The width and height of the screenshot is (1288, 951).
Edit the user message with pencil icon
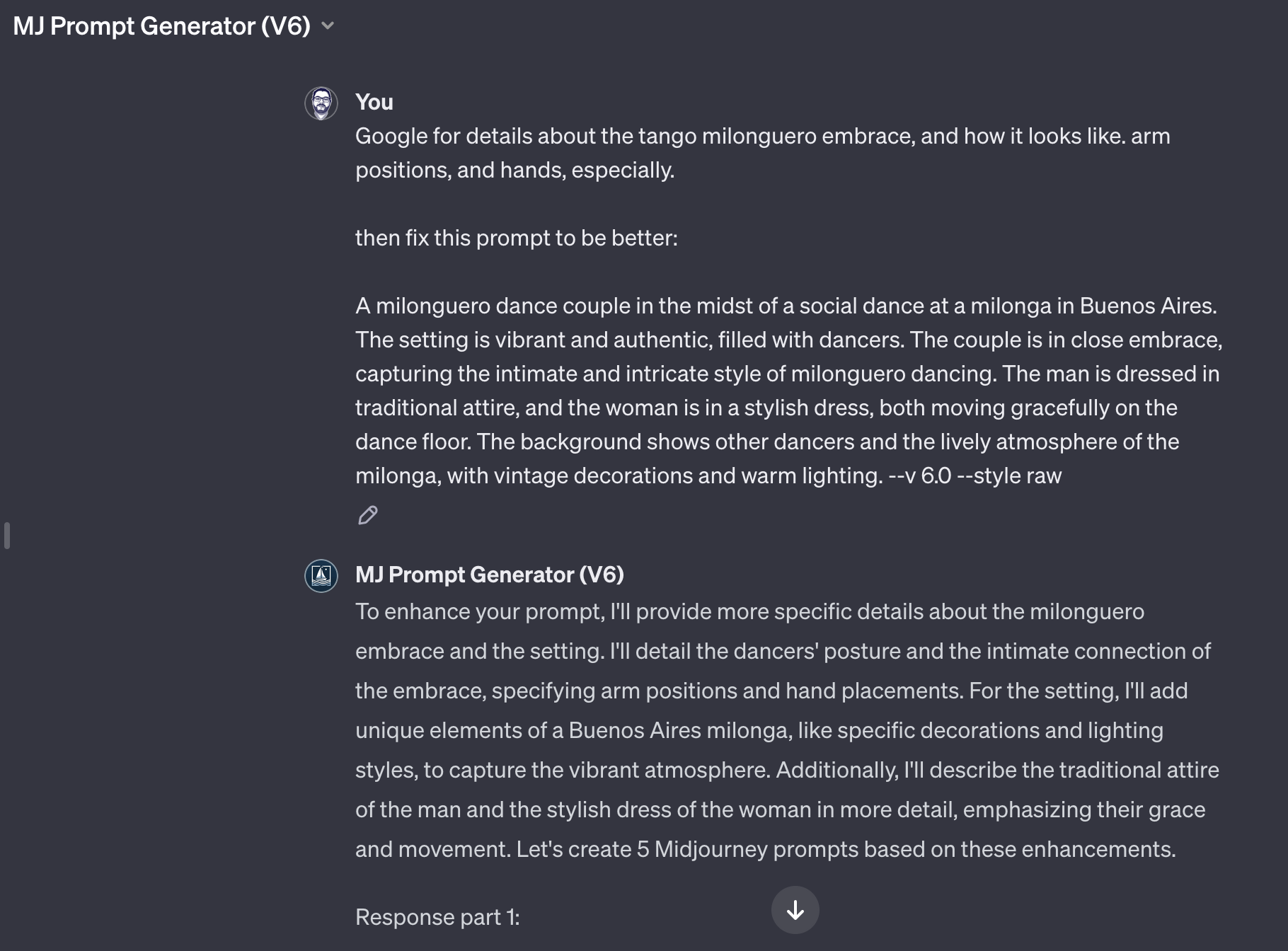[x=368, y=515]
